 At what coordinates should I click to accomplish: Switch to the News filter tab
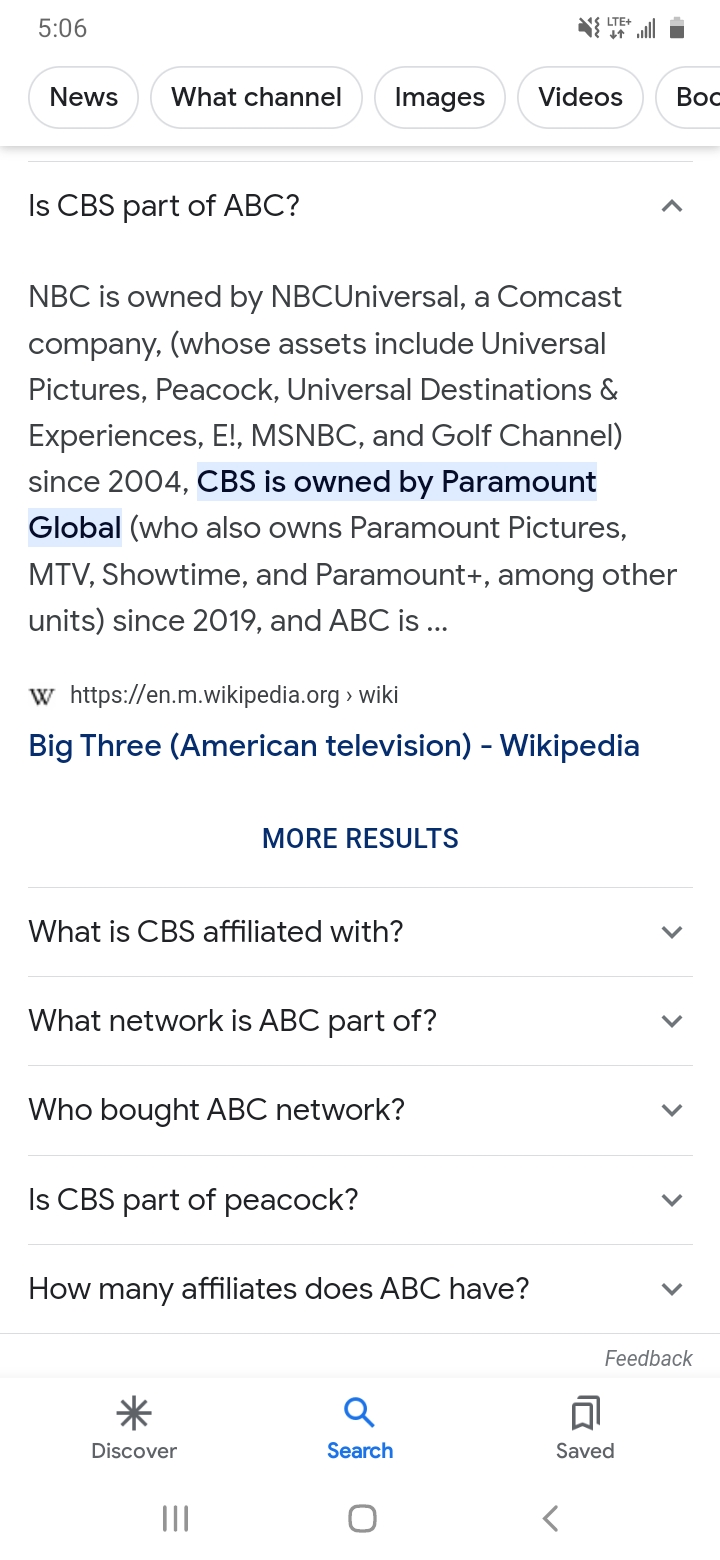(x=84, y=97)
